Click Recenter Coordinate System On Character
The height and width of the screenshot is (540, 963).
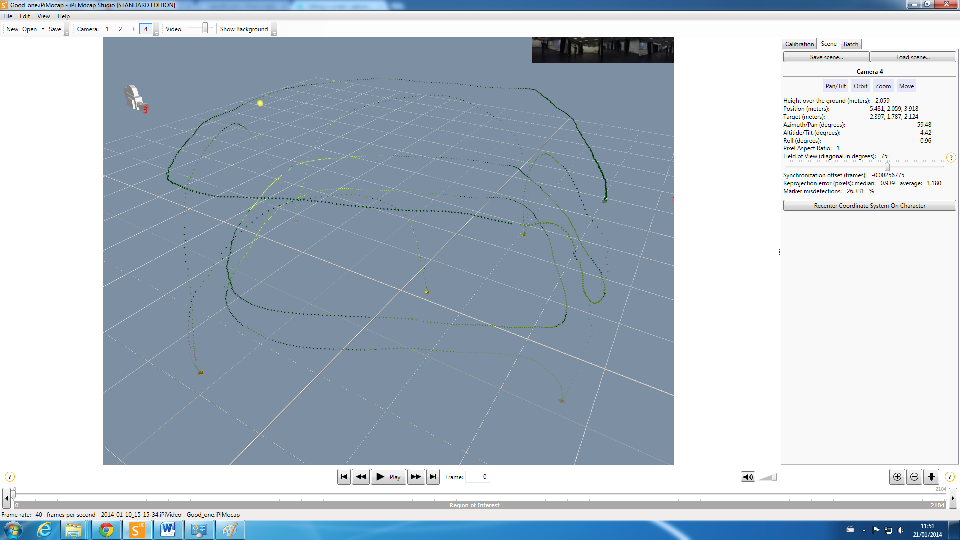pos(869,206)
